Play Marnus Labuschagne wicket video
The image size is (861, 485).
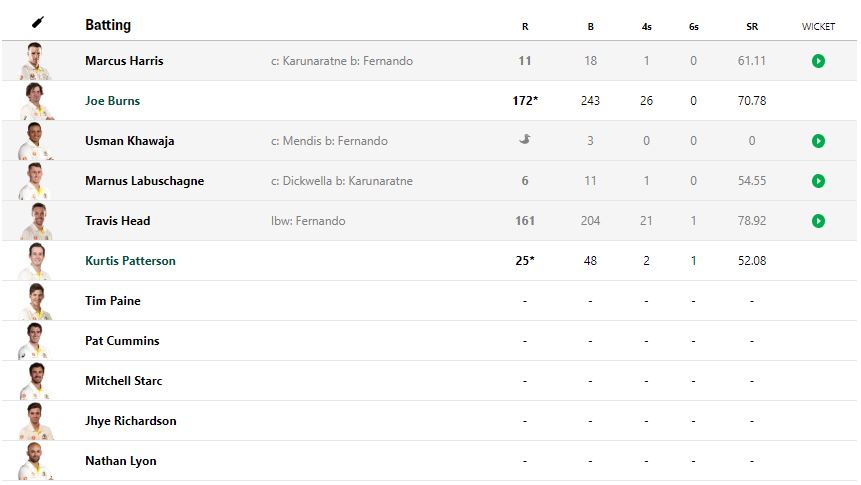[818, 181]
